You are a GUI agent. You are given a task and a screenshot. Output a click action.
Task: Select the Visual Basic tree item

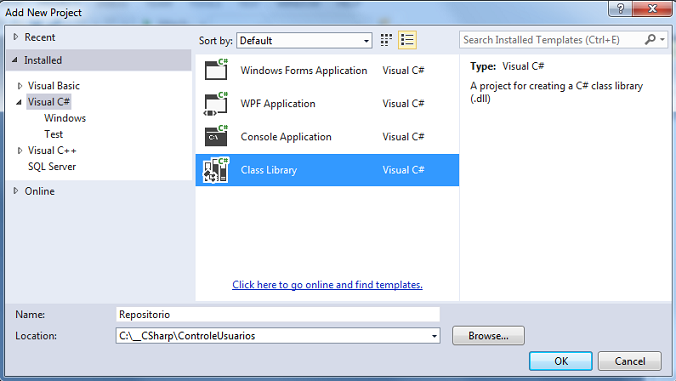tap(54, 86)
